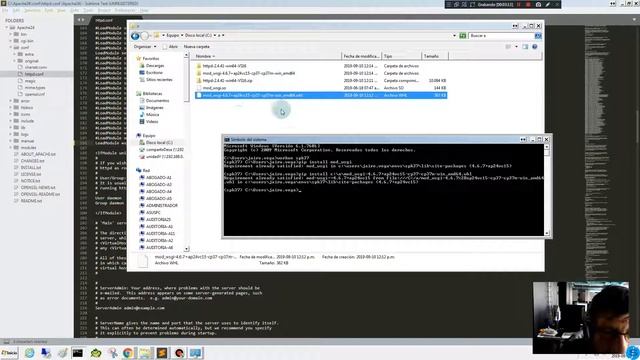Open Google Chrome from the taskbar
Viewport: 640px width, 360px height.
128,353
